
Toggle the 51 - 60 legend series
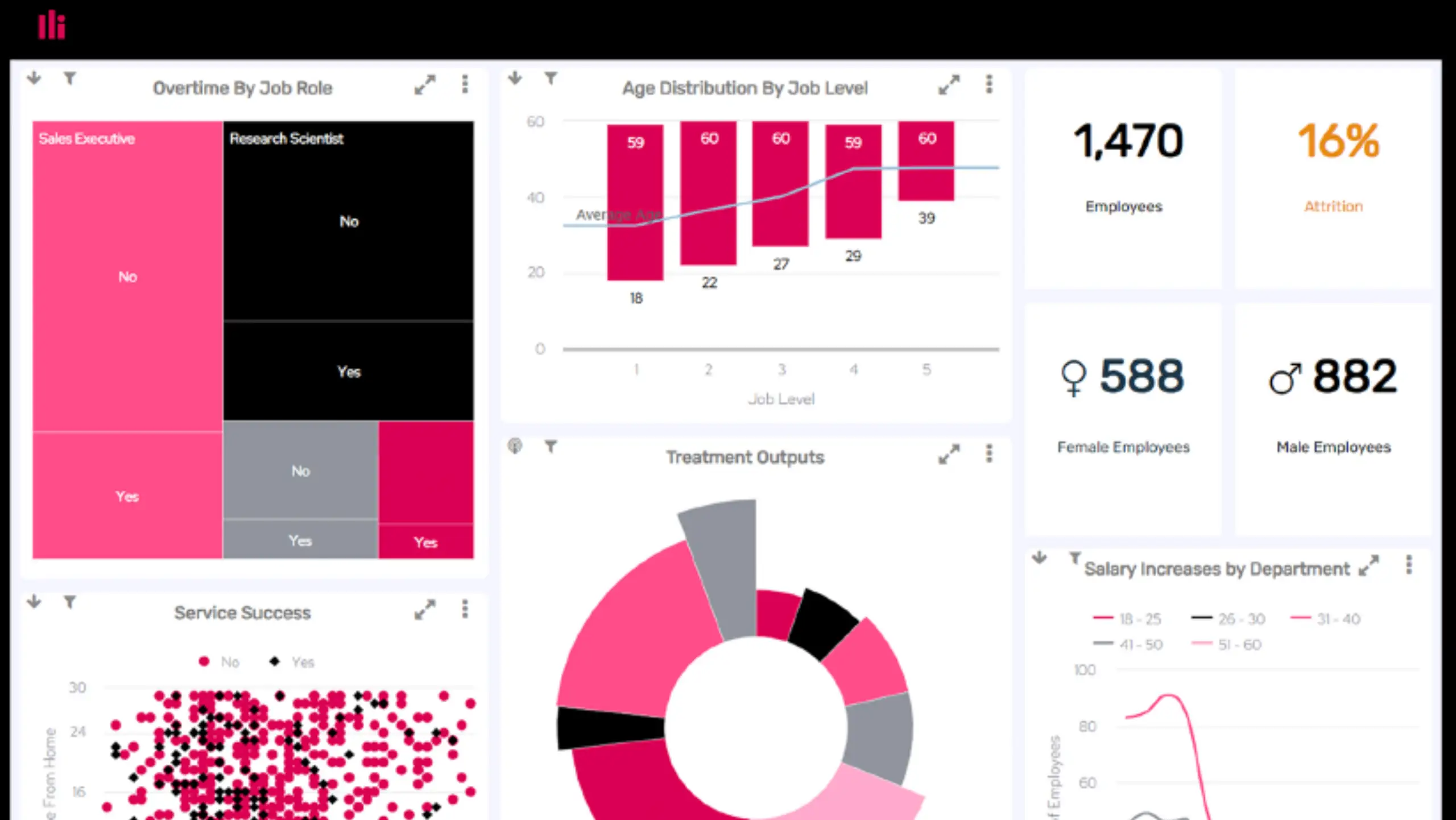point(1226,645)
